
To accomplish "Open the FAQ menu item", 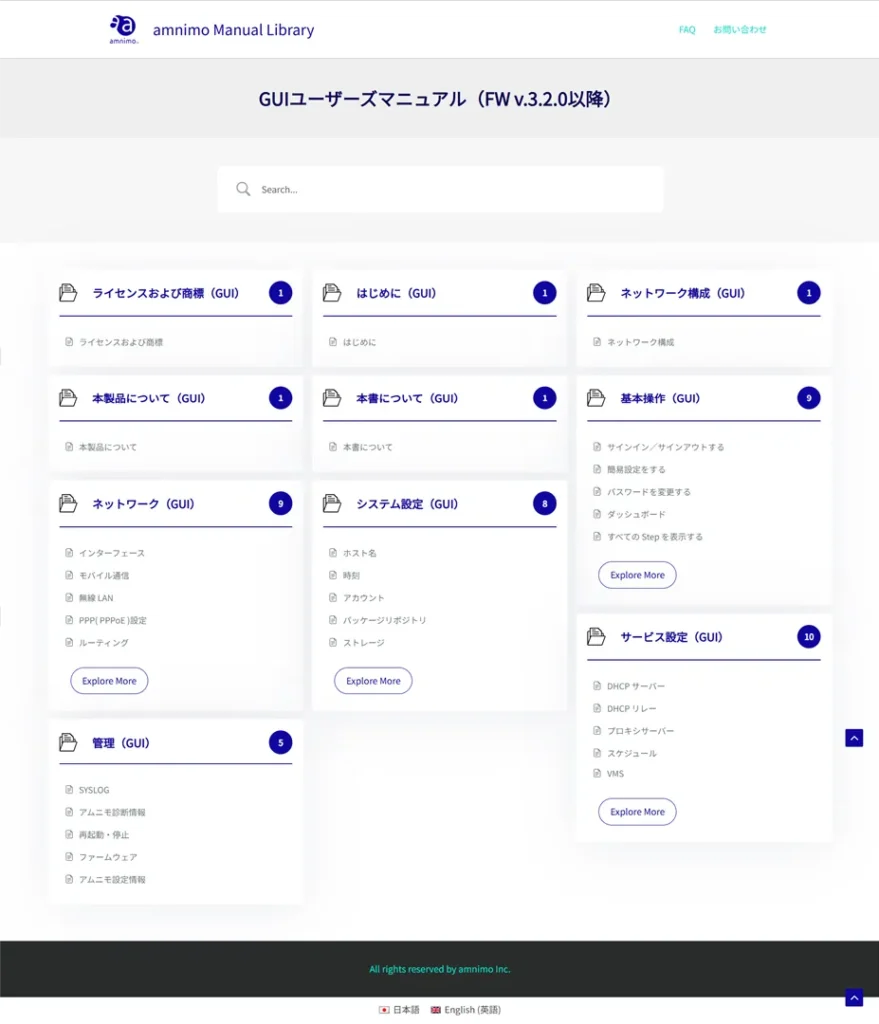I will click(687, 30).
